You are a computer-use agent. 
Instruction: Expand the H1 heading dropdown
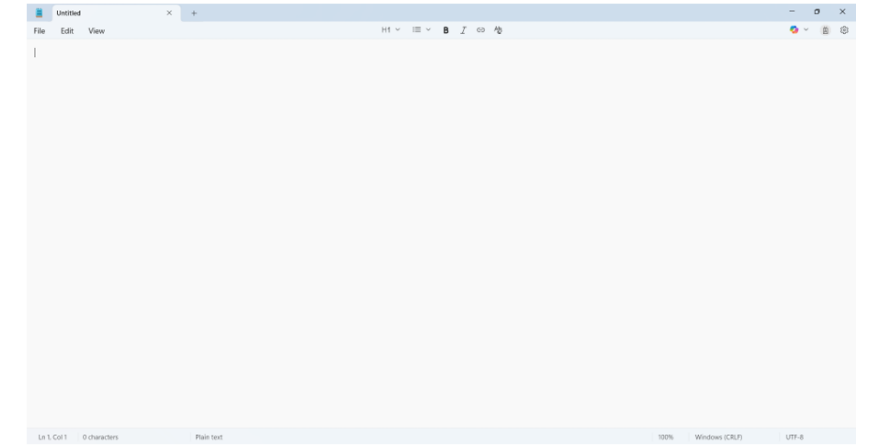click(x=390, y=30)
